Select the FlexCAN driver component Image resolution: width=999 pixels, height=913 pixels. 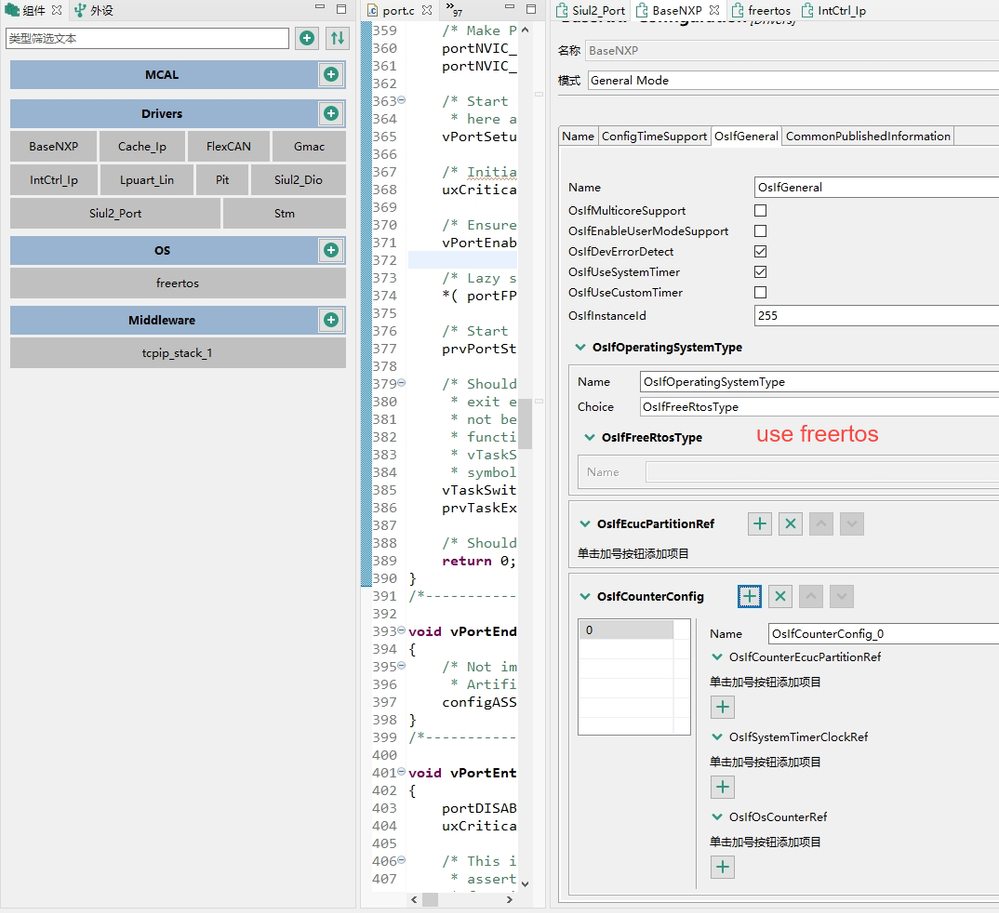tap(228, 147)
